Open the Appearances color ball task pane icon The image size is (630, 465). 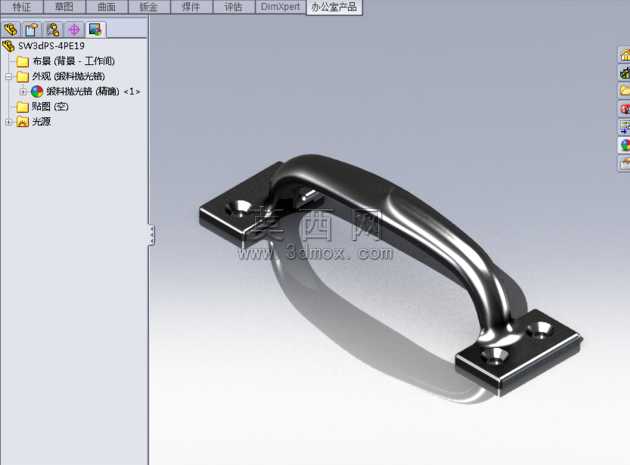[x=624, y=145]
